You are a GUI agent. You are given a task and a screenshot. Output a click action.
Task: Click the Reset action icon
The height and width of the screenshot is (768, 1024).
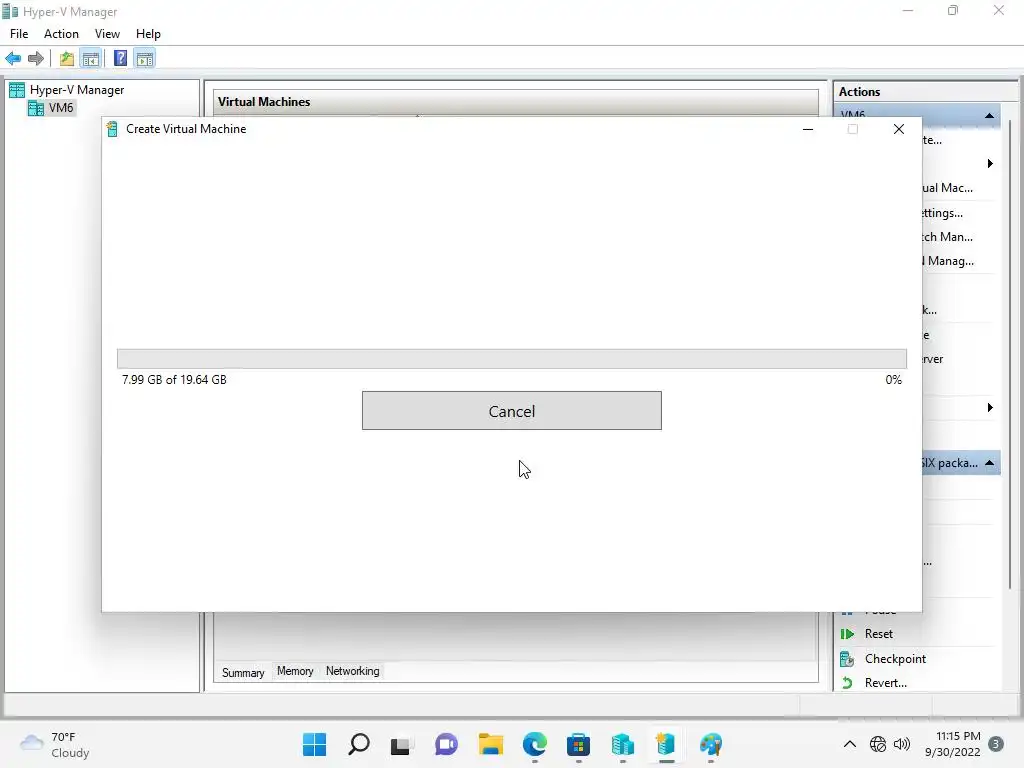pyautogui.click(x=847, y=633)
